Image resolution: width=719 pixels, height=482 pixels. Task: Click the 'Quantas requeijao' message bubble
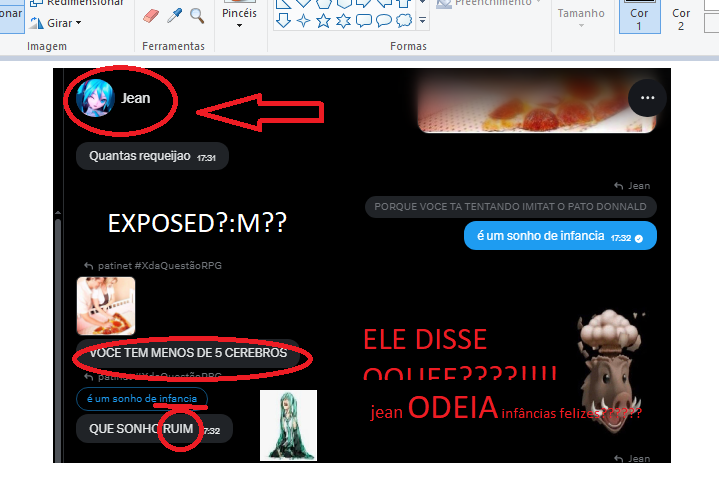pyautogui.click(x=152, y=156)
